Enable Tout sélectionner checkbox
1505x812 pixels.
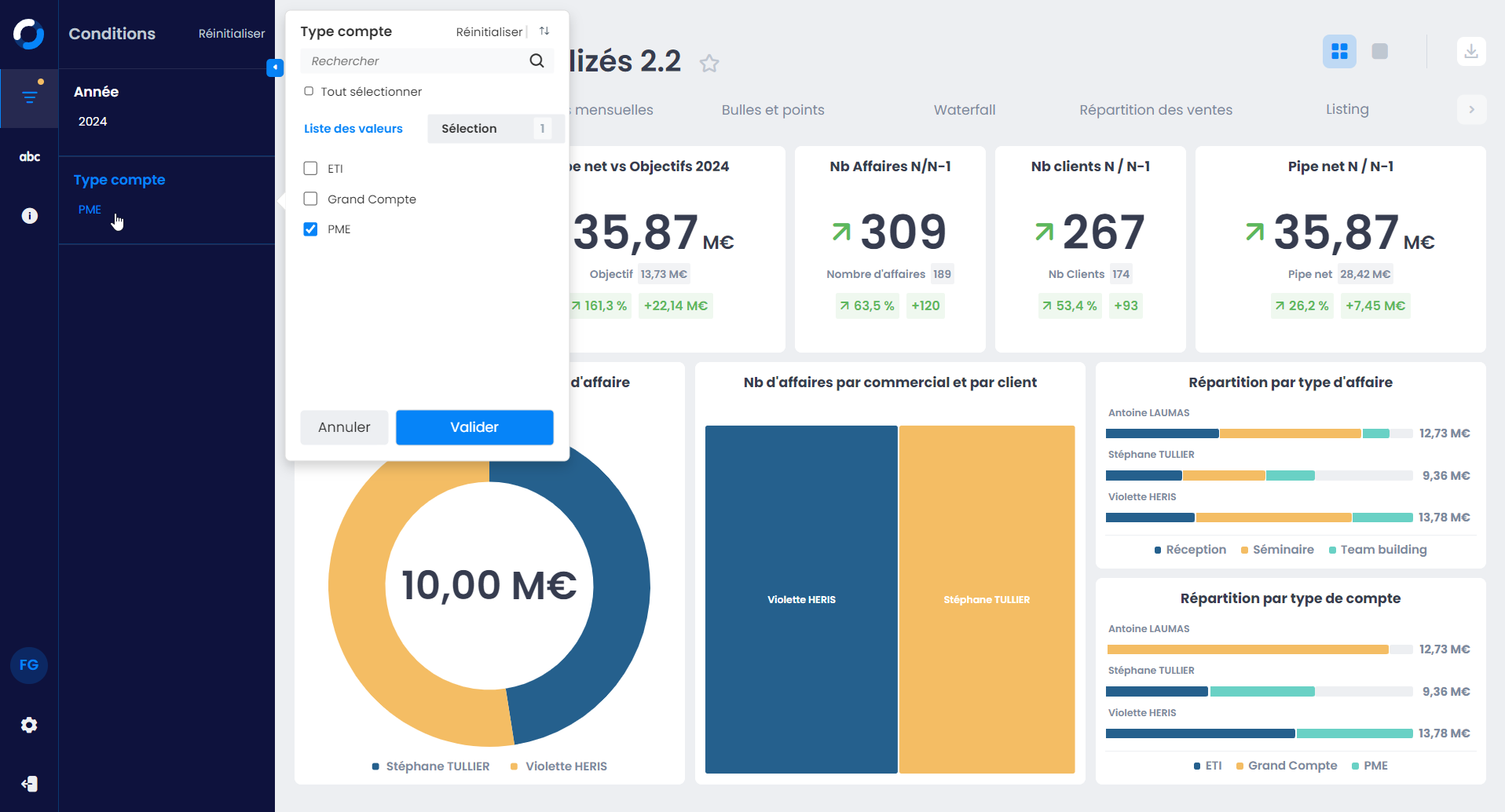(x=309, y=92)
